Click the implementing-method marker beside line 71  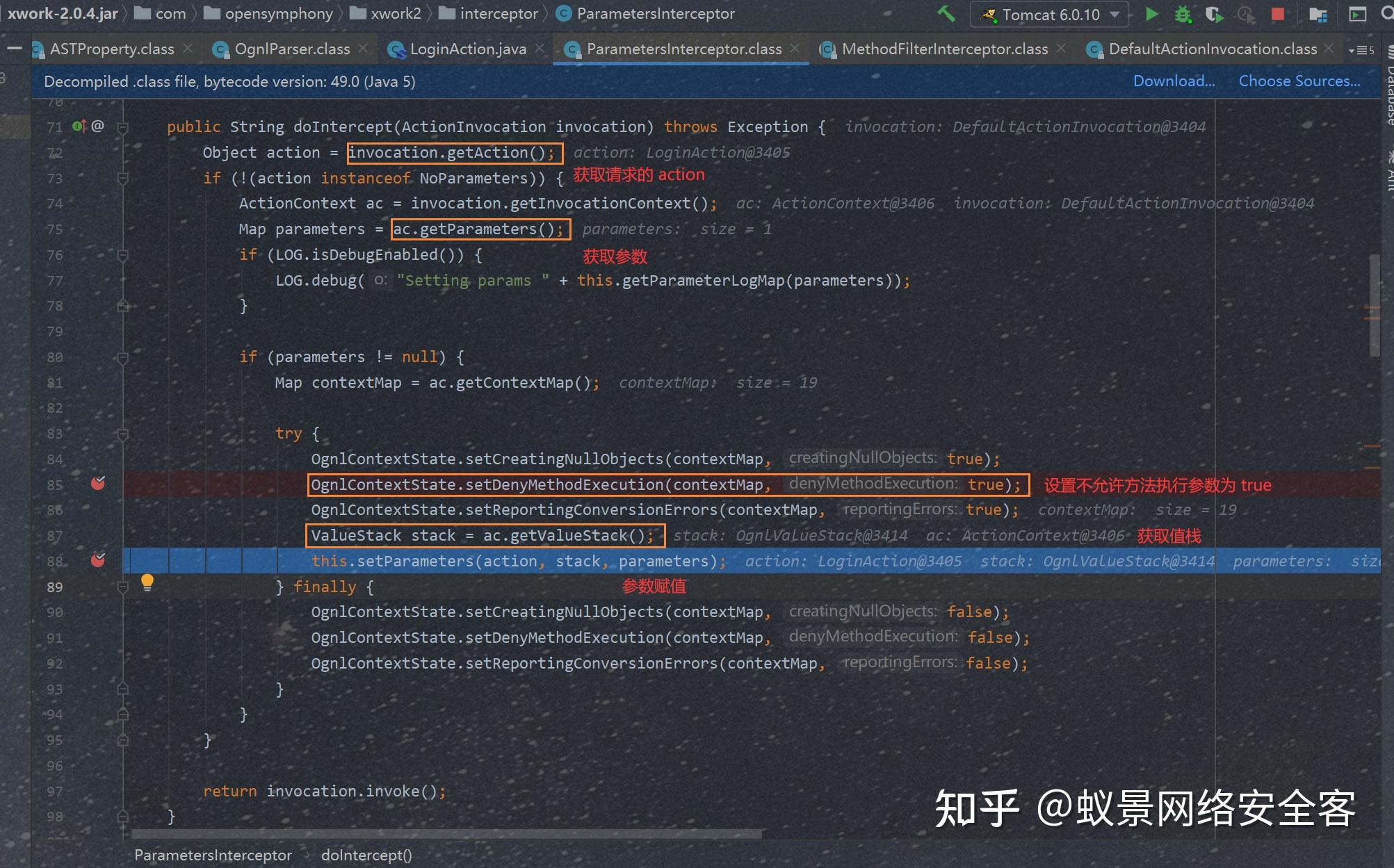tap(79, 126)
